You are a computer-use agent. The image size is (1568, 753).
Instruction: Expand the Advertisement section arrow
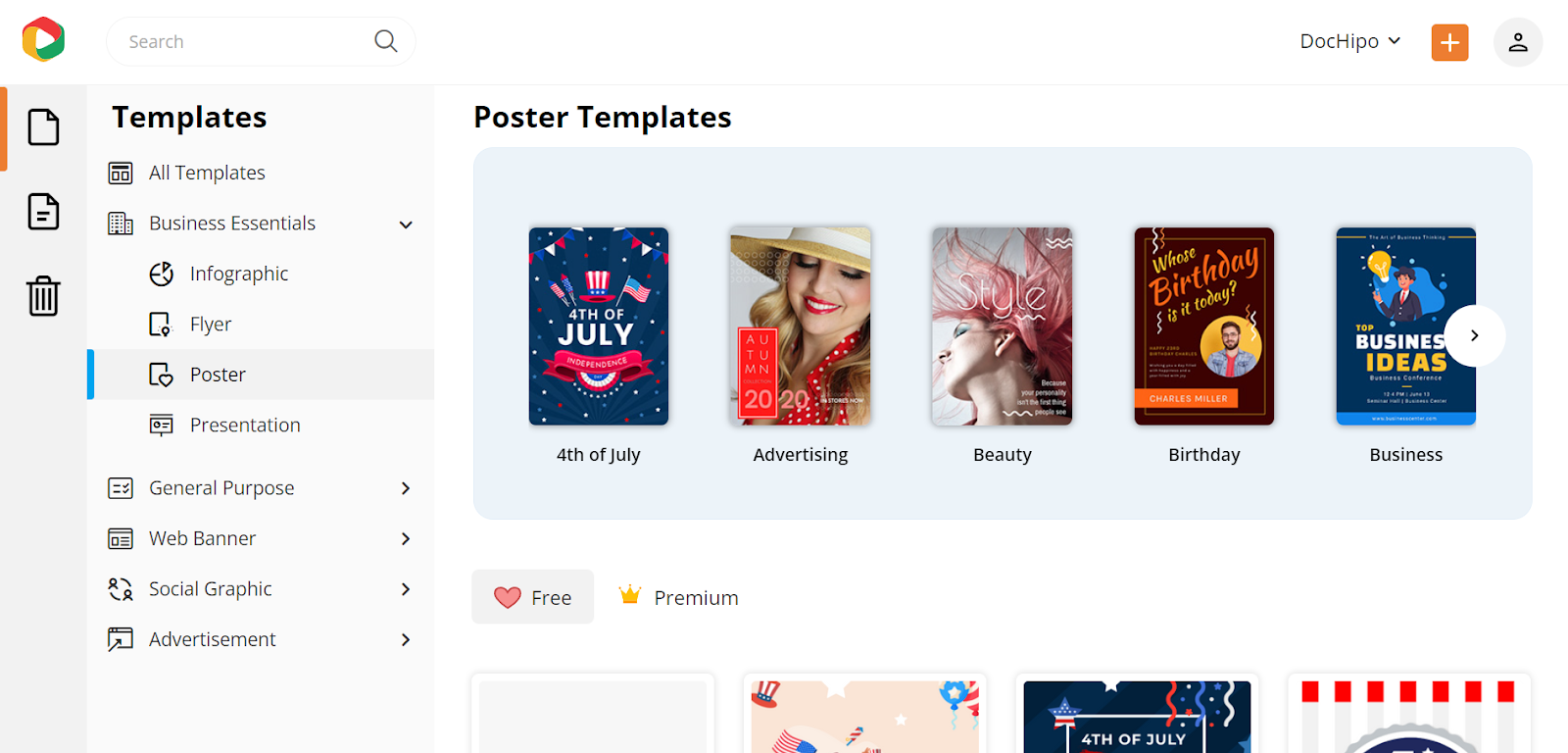(406, 639)
